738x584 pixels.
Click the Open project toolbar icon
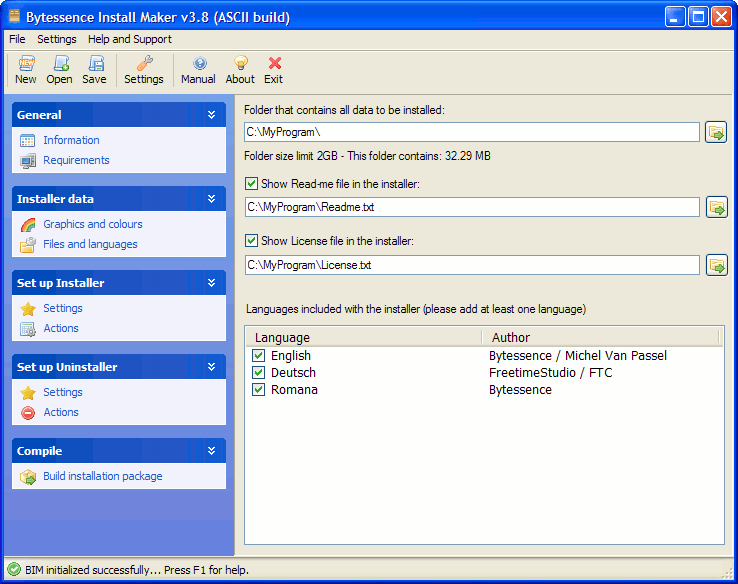[x=60, y=64]
